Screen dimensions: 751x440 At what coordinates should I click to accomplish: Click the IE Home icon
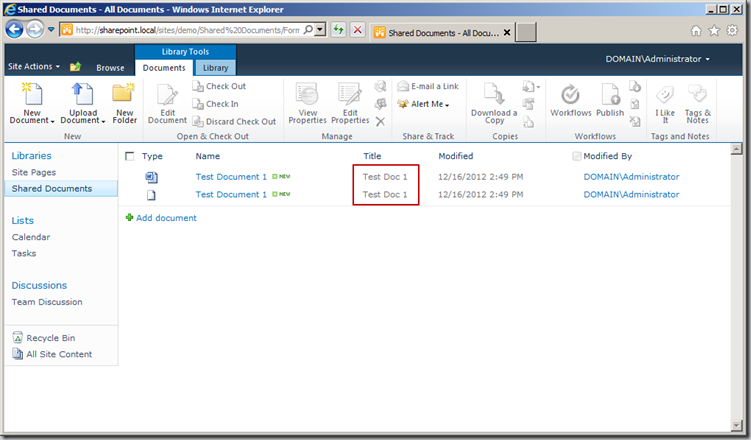click(695, 31)
